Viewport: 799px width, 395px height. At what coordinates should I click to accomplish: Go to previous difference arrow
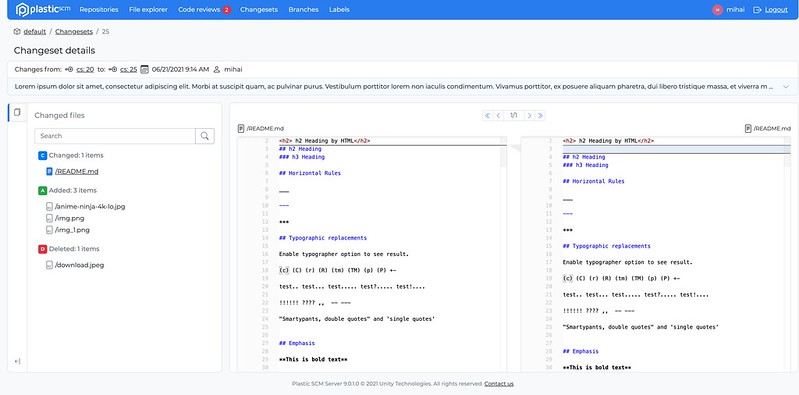[498, 116]
